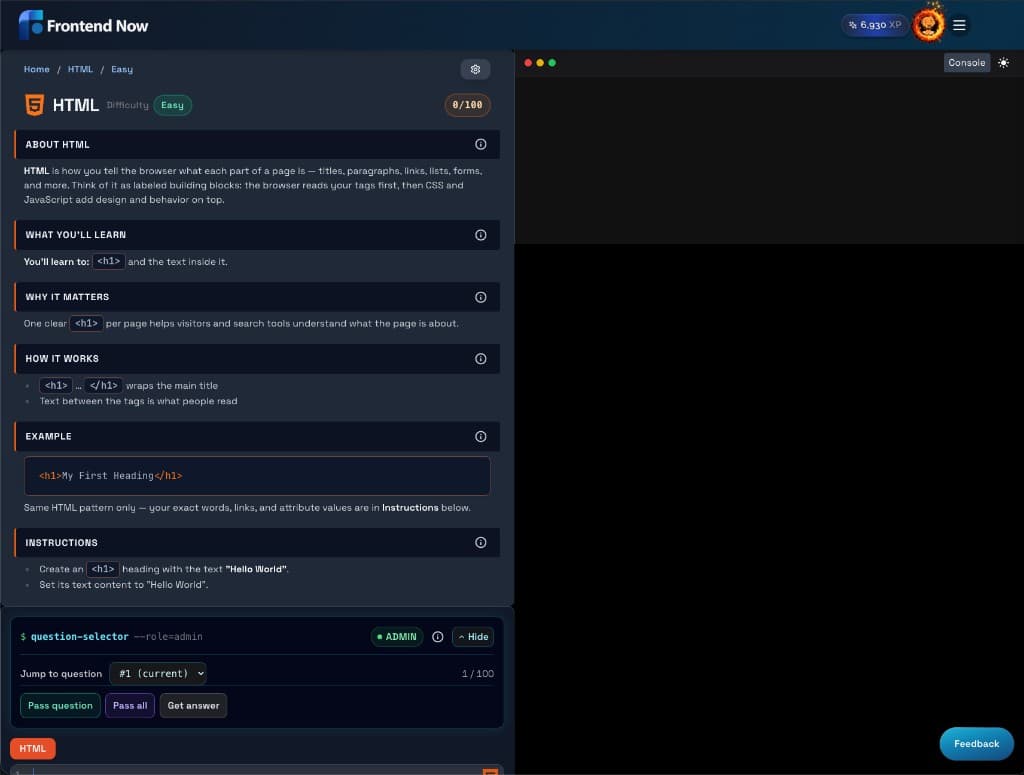Click the <h1> chip in Why It Matters

pyautogui.click(x=86, y=323)
